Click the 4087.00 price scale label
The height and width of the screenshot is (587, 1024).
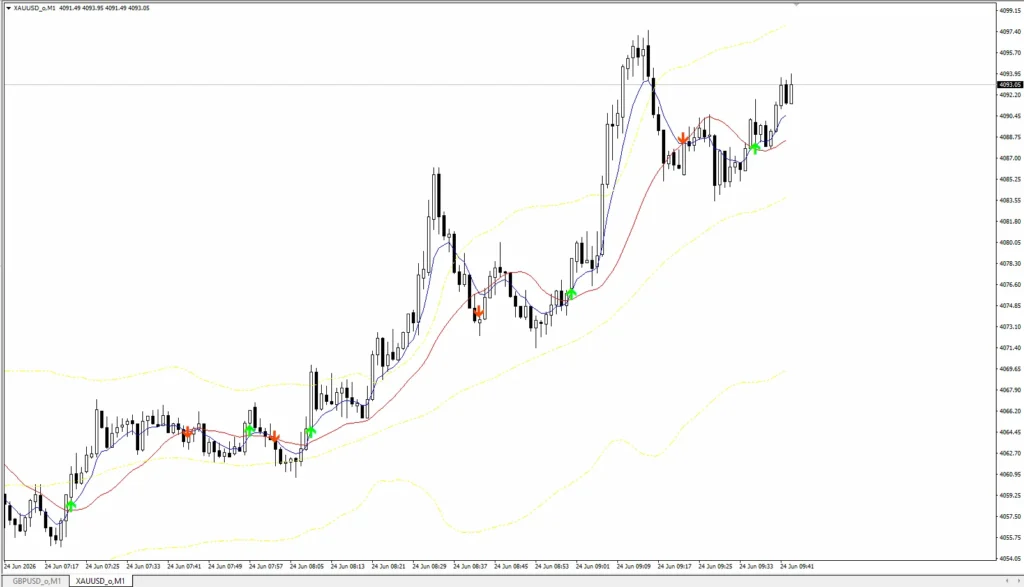pos(1010,158)
